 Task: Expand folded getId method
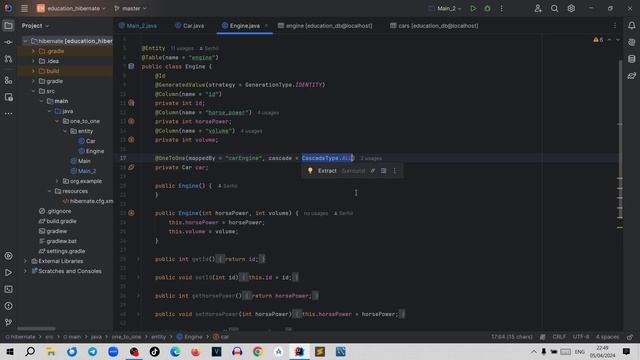138,259
